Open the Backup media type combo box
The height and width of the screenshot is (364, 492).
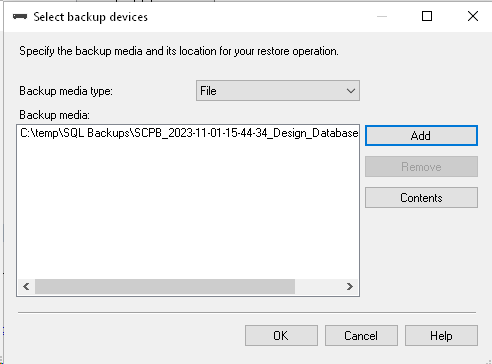point(278,90)
